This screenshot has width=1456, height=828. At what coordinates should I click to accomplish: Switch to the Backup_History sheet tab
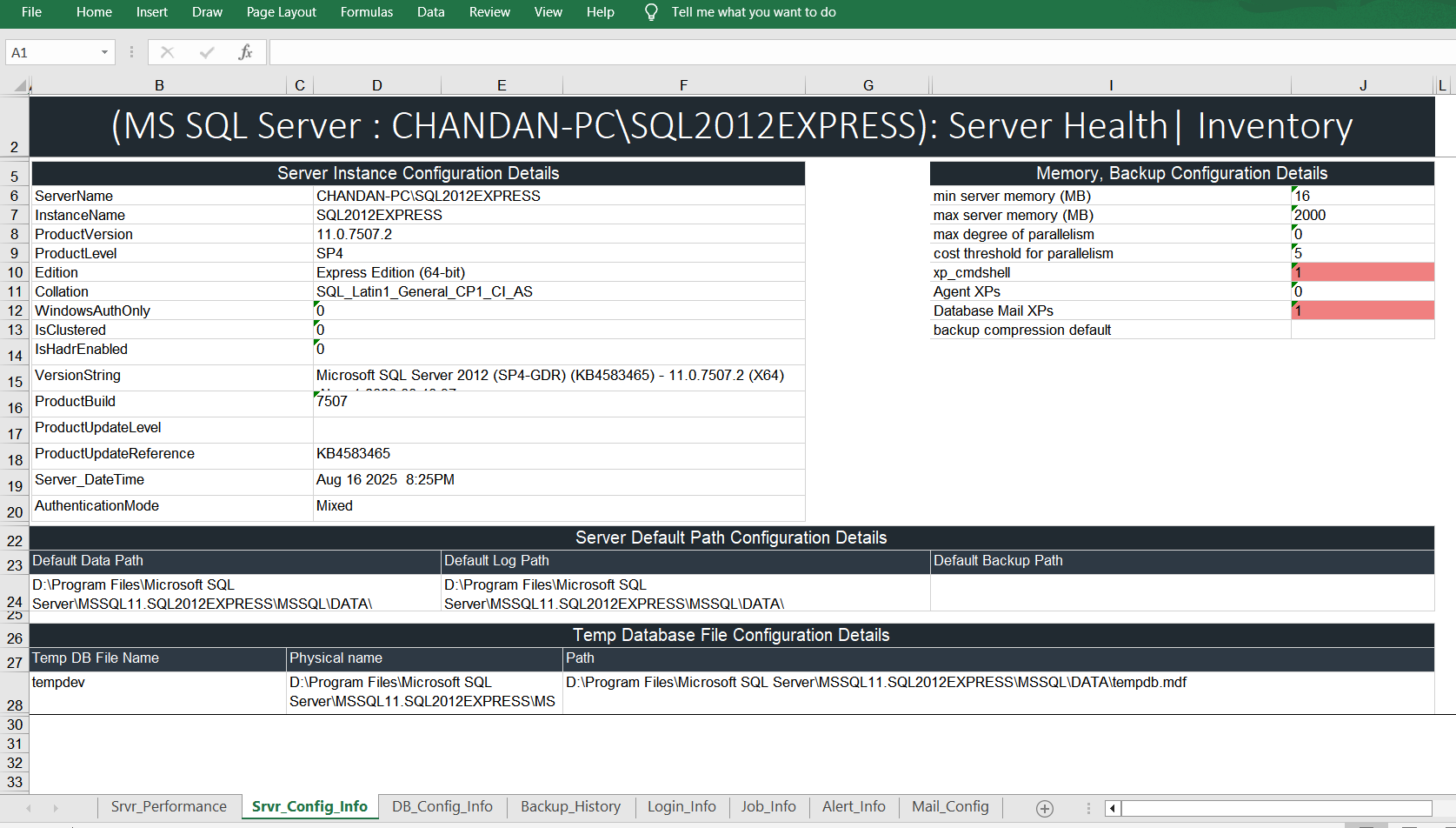click(570, 806)
